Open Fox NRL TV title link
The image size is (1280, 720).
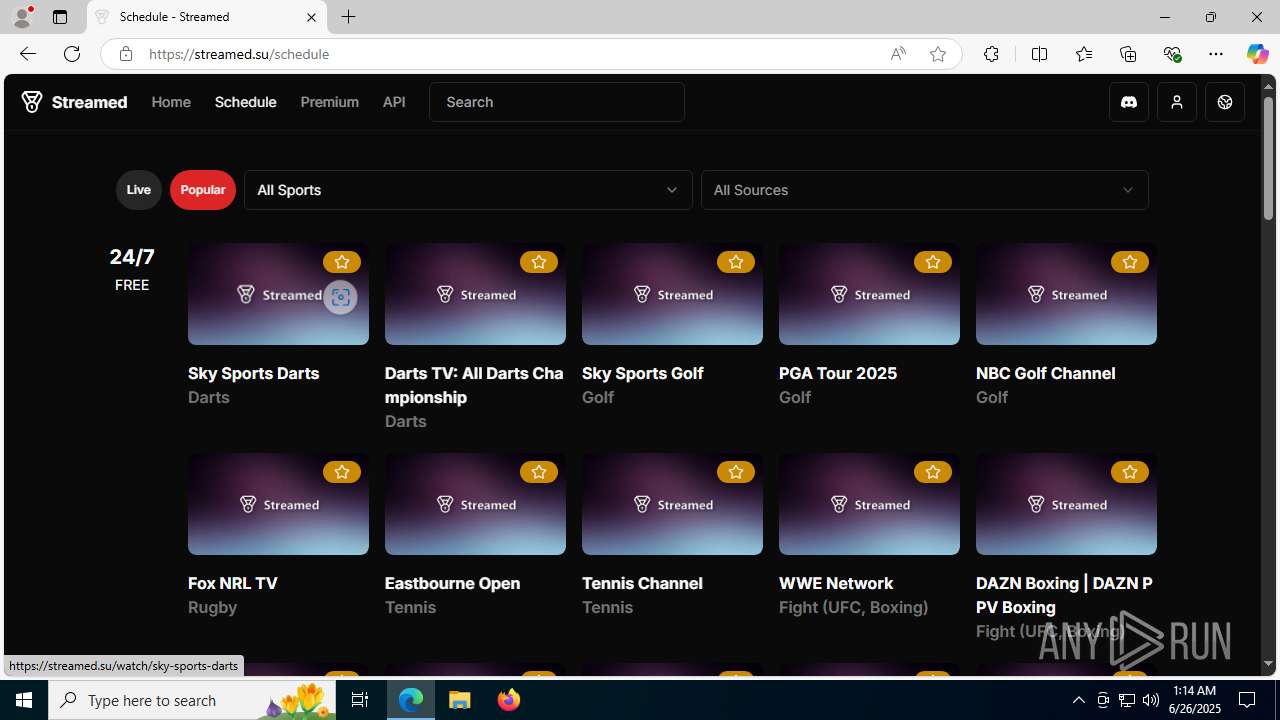click(233, 583)
